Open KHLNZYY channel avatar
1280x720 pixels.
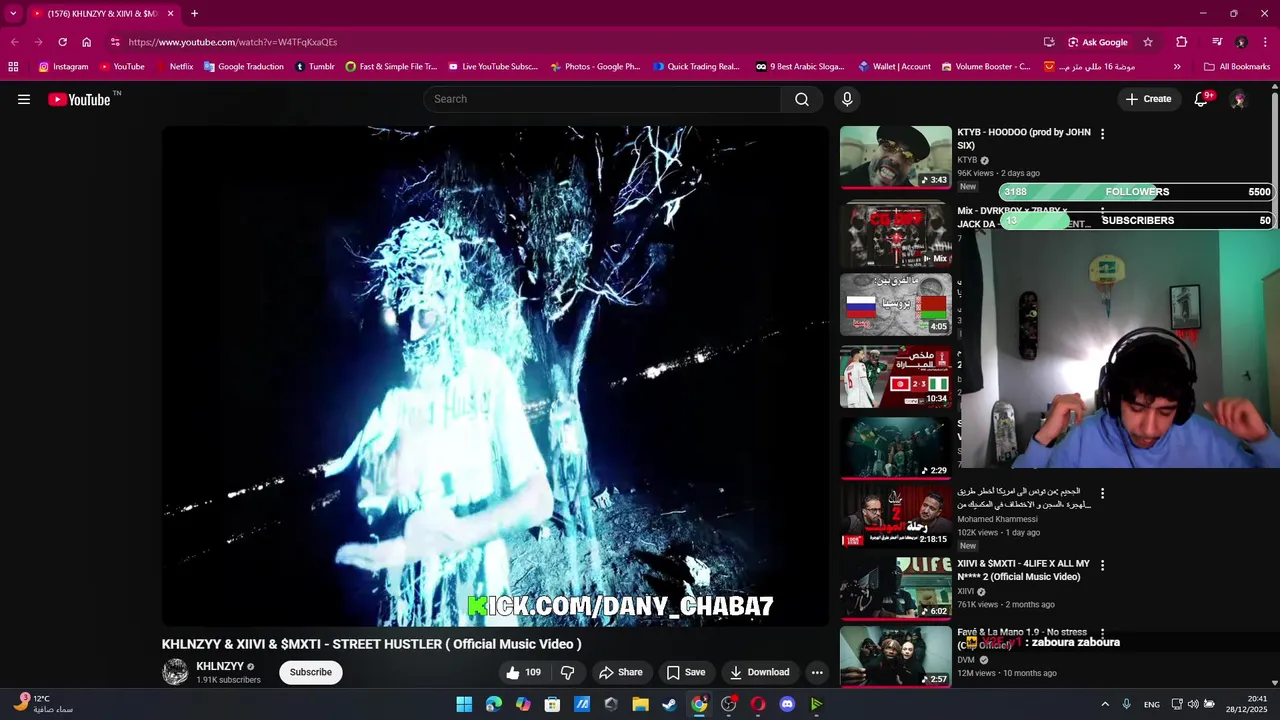175,672
